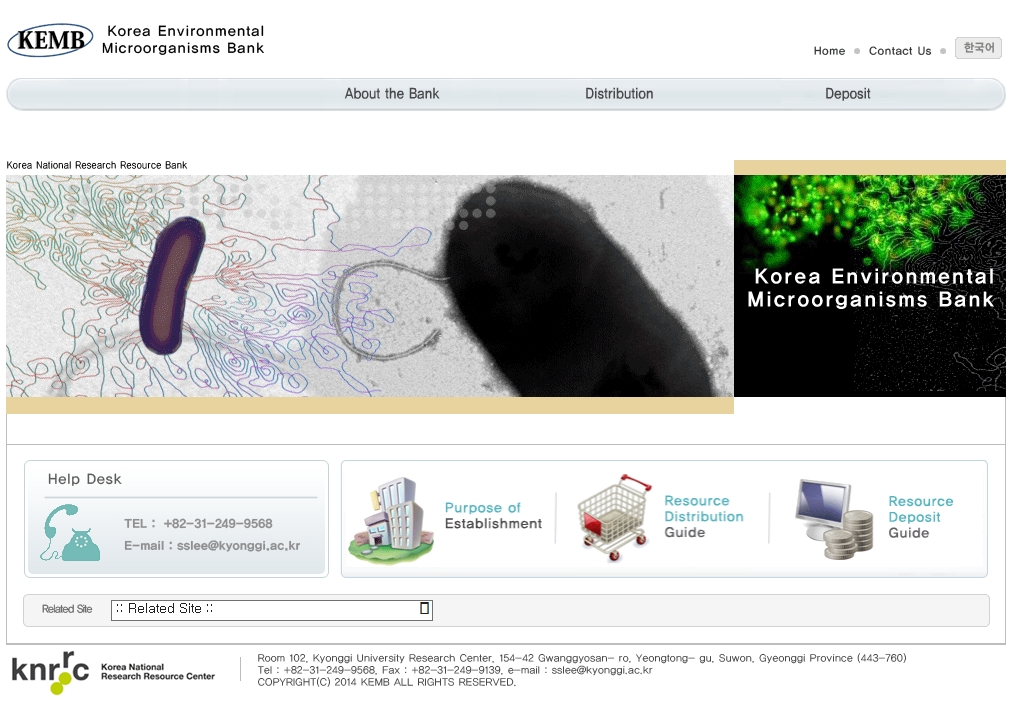Click the building icon for Purpose of Establishment
This screenshot has width=1010, height=703.
[x=392, y=521]
